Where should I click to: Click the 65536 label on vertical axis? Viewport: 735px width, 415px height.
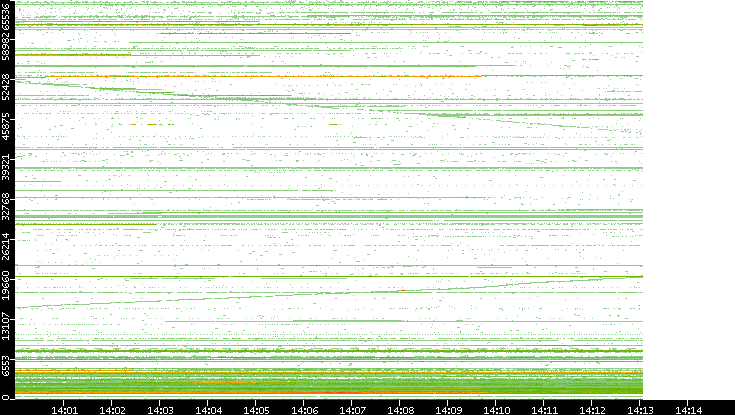click(x=7, y=14)
